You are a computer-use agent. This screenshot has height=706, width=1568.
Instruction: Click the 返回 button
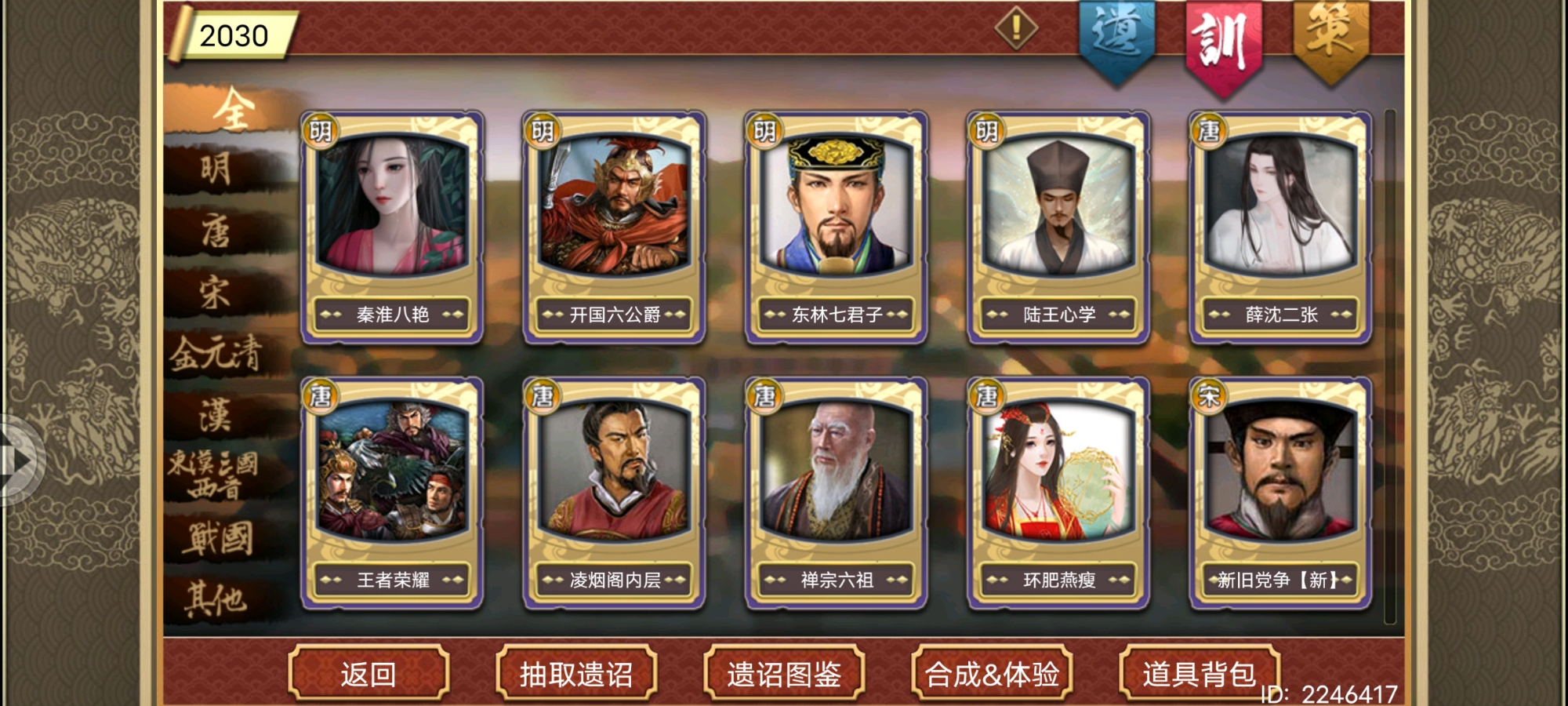click(368, 673)
